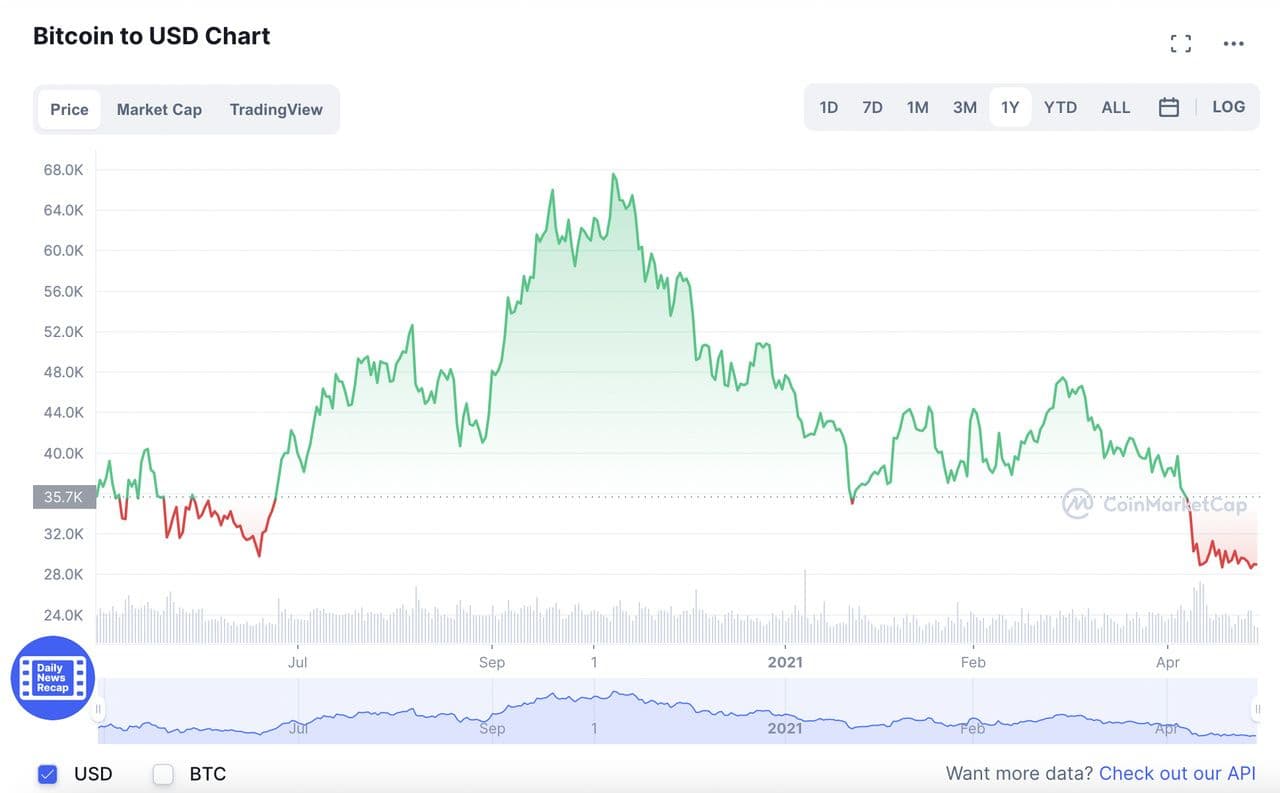Click the Daily News Recap badge
Image resolution: width=1280 pixels, height=793 pixels.
[52, 677]
